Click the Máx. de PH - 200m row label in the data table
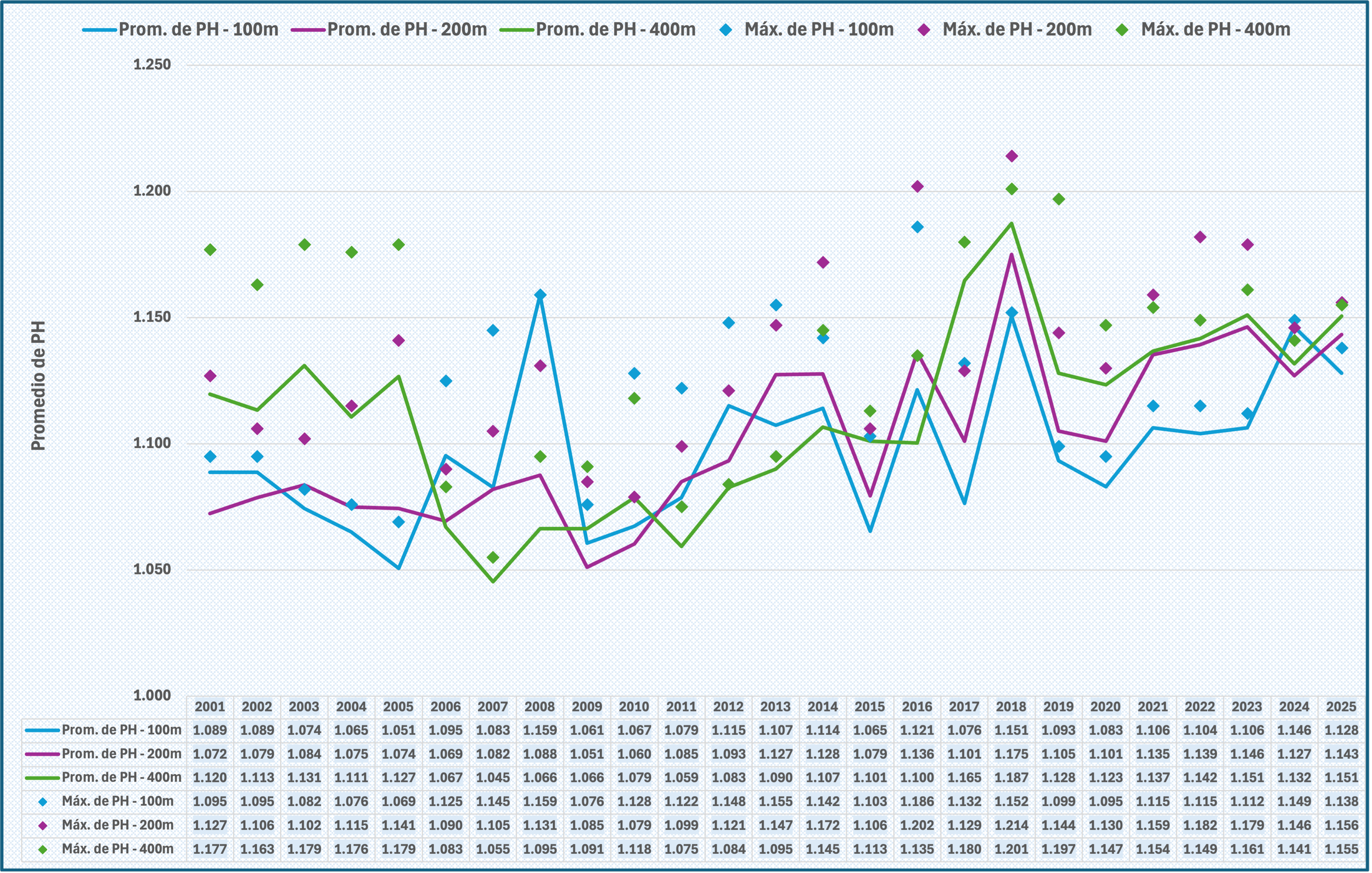The height and width of the screenshot is (873, 1372). (117, 825)
